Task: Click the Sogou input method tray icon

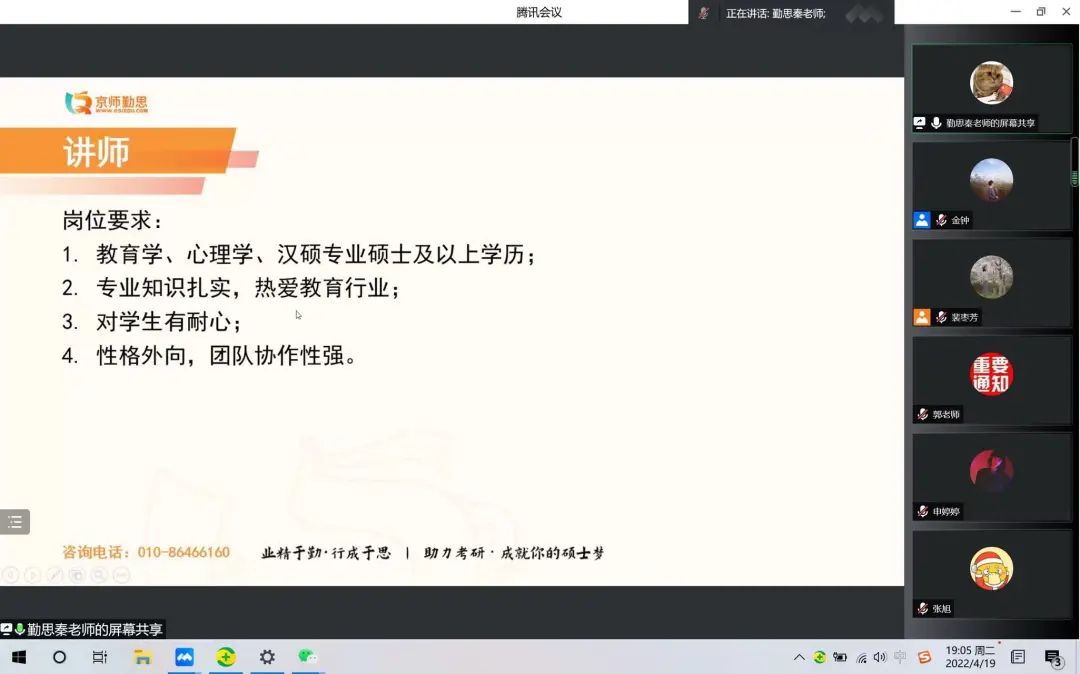Action: (x=924, y=657)
